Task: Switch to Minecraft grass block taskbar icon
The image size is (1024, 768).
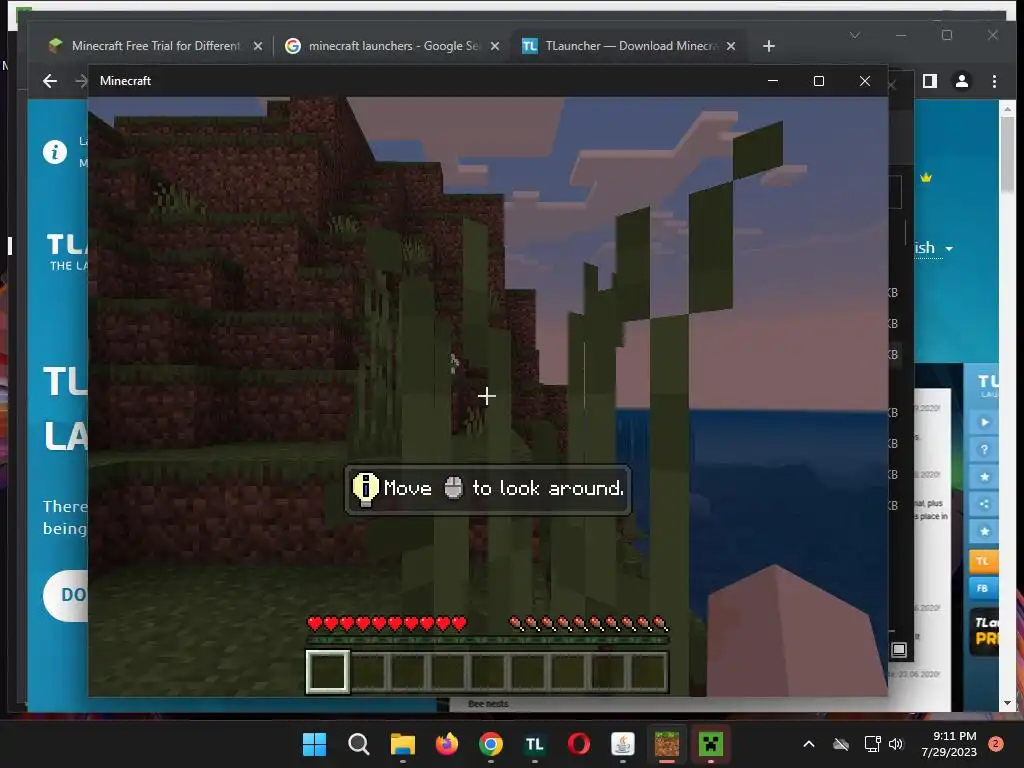Action: [x=667, y=744]
